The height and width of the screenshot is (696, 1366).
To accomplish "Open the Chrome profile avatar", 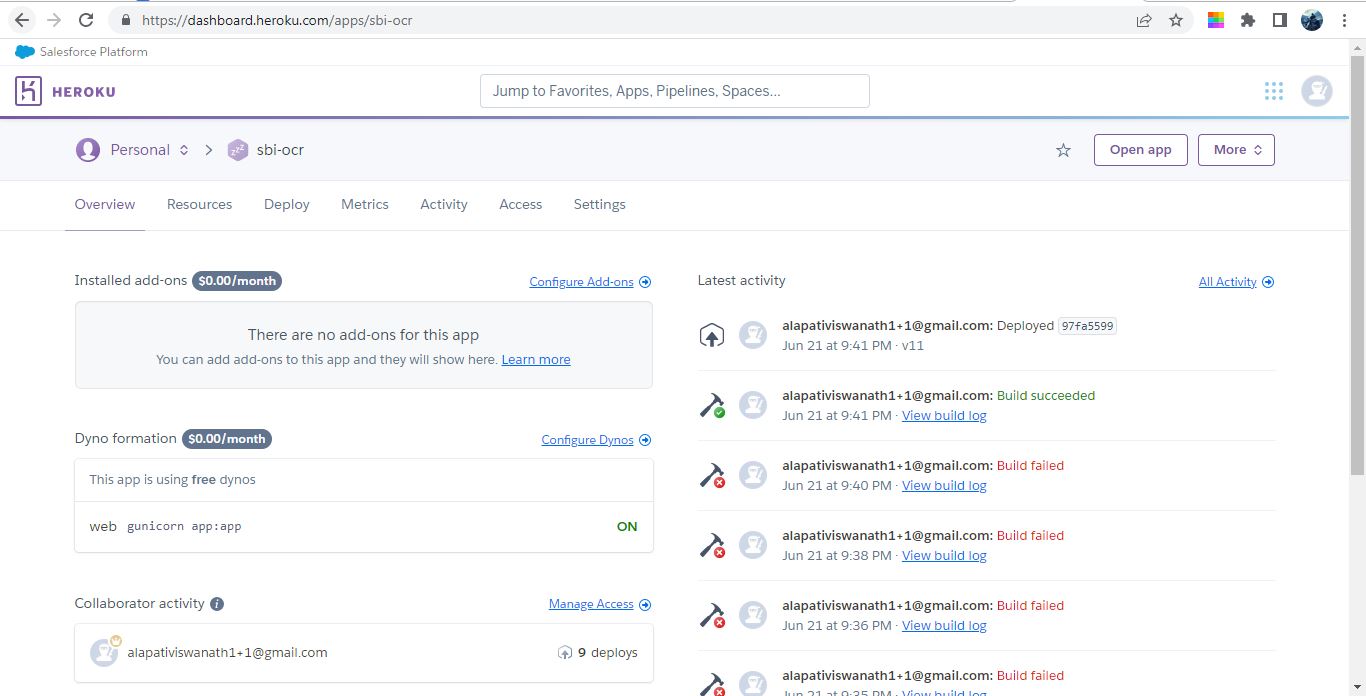I will [1312, 20].
